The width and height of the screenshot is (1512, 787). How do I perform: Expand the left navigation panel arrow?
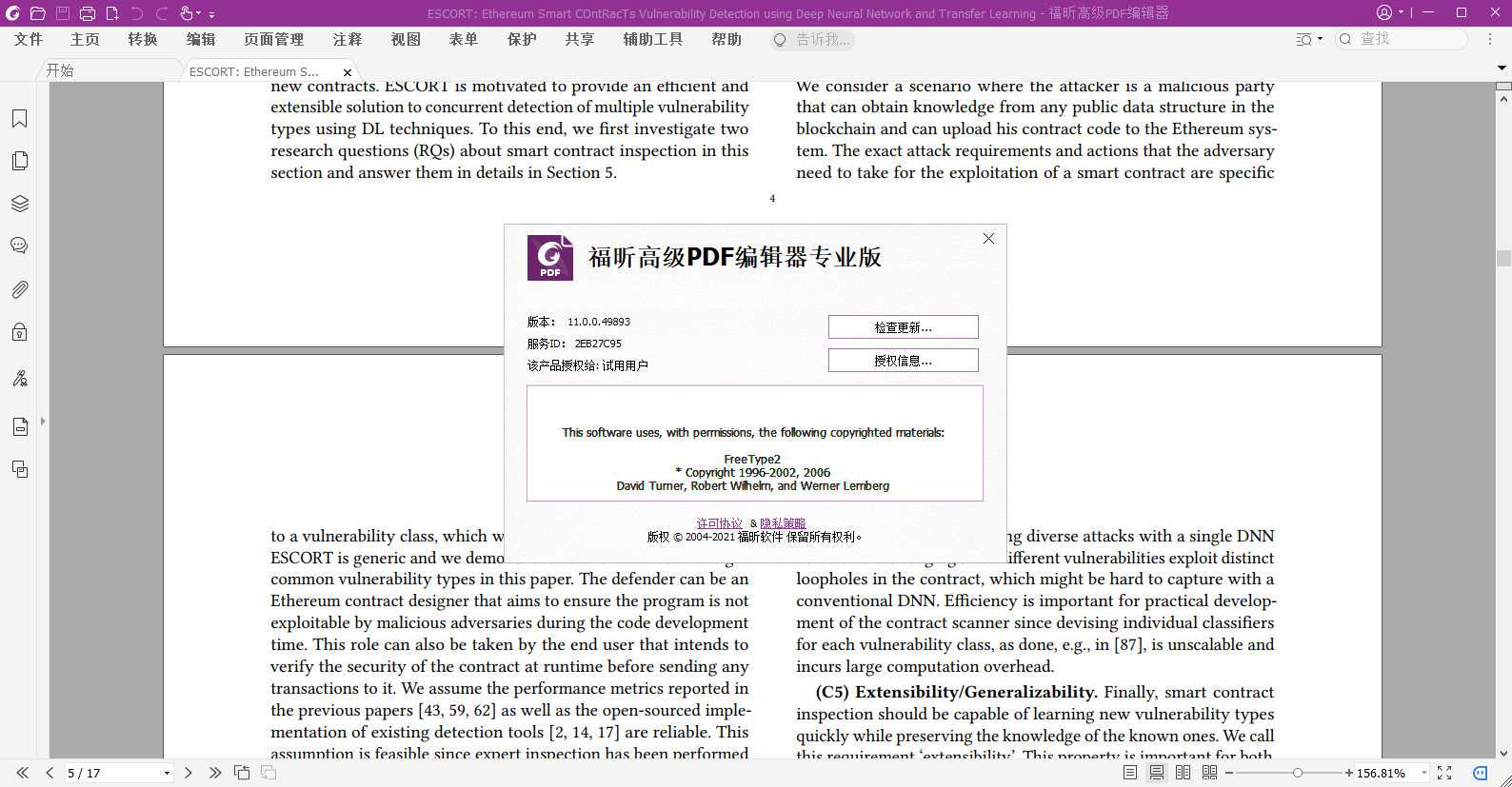(43, 421)
